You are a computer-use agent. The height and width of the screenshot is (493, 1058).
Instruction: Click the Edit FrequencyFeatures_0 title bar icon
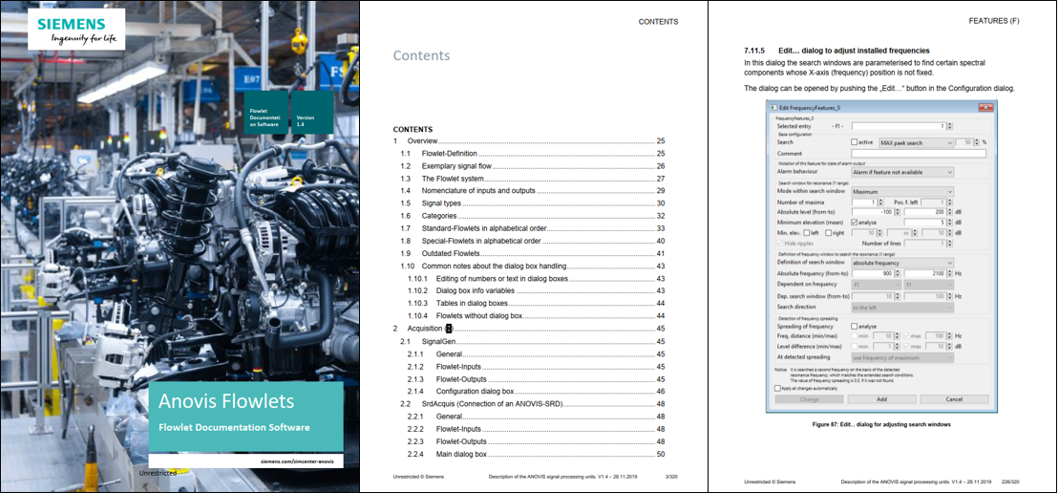click(773, 108)
